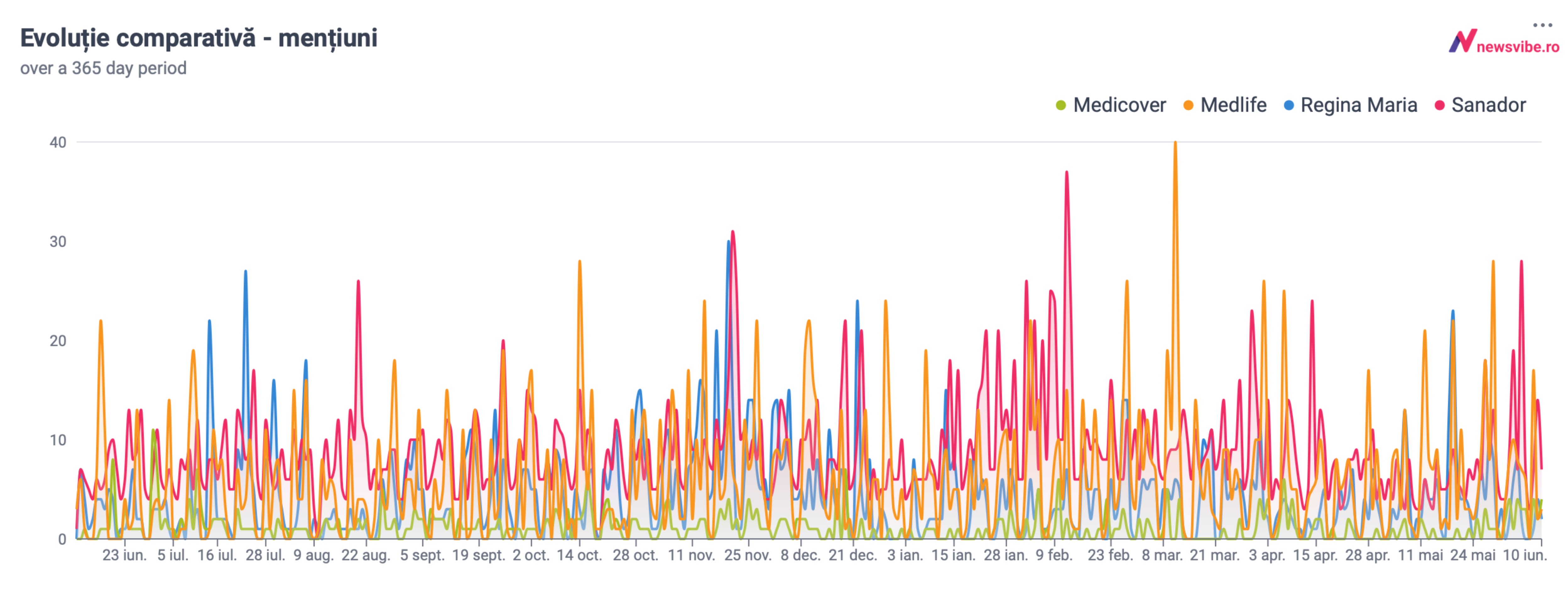The image size is (1568, 603).
Task: Click the '3 apr.' x-axis date label
Action: [x=1267, y=556]
